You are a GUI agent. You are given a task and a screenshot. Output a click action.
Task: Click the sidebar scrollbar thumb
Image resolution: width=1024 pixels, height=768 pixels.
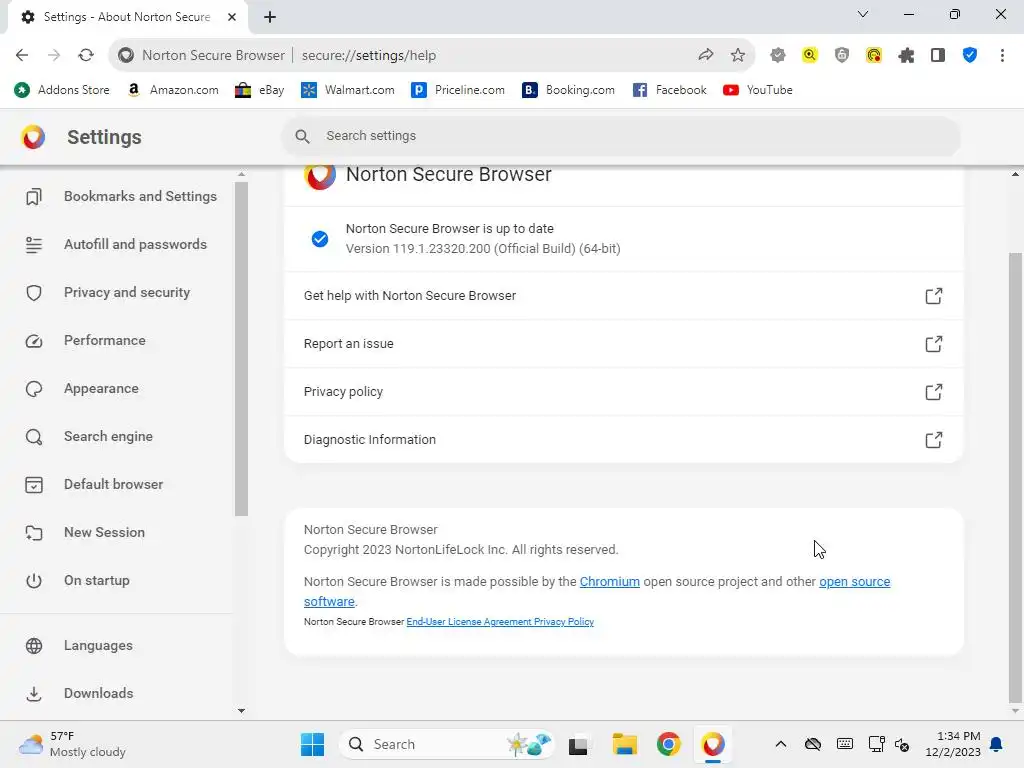tap(241, 349)
